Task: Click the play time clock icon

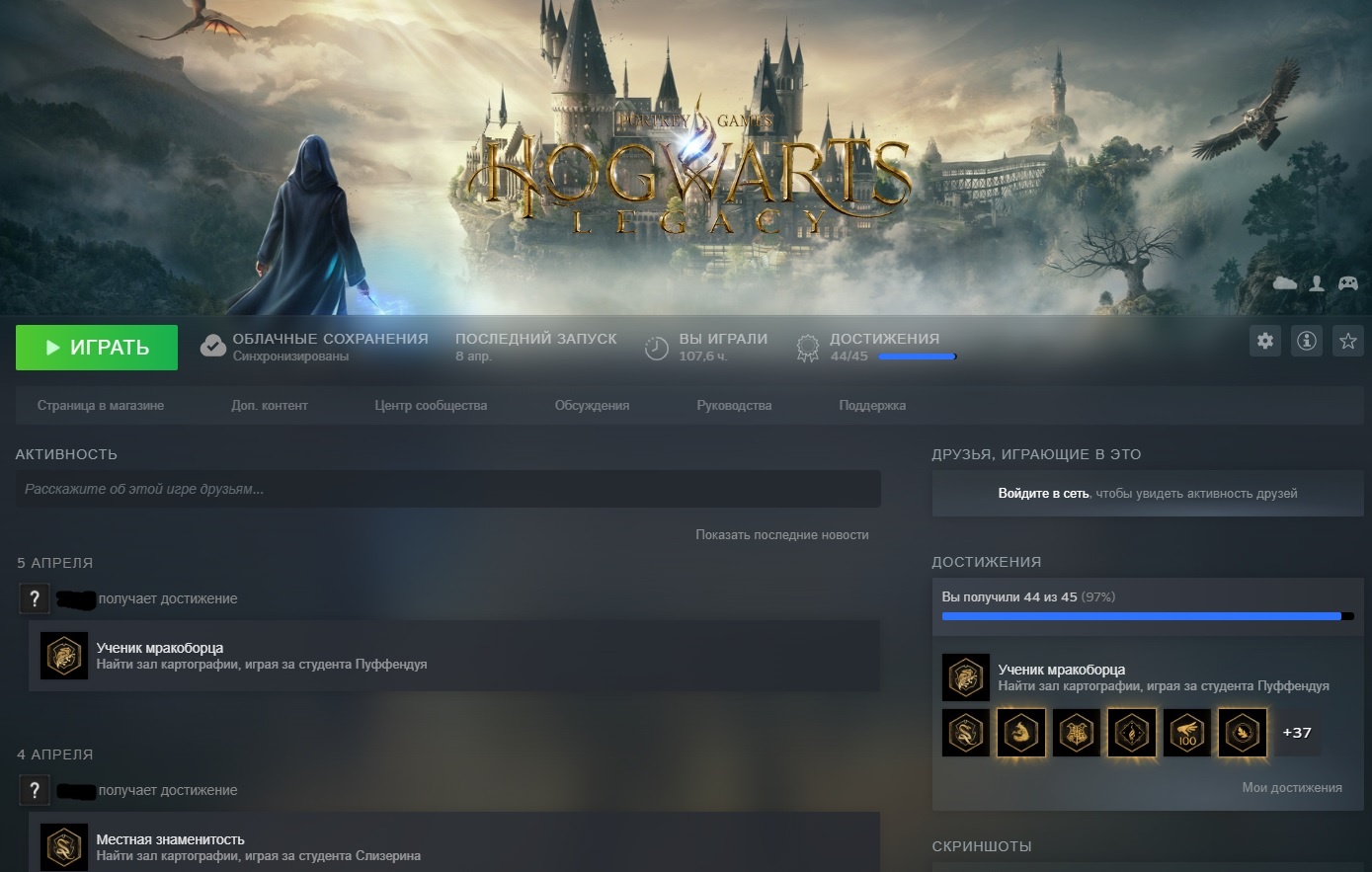Action: (657, 348)
